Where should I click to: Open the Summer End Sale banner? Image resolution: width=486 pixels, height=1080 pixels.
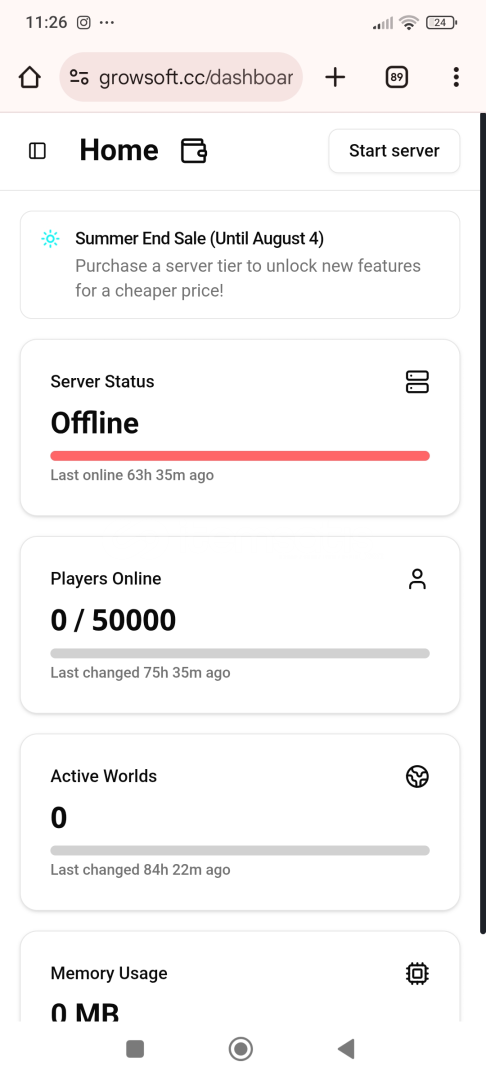240,265
